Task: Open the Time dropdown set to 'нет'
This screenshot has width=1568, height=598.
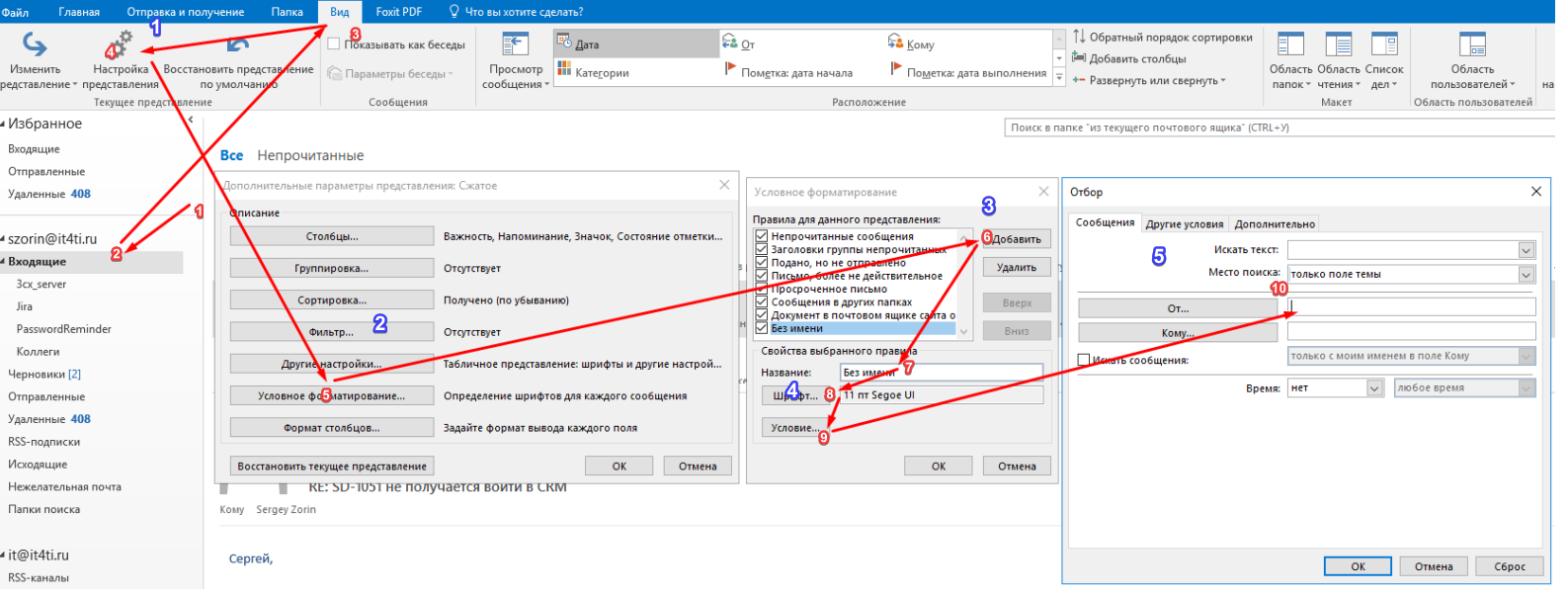Action: click(x=1373, y=388)
